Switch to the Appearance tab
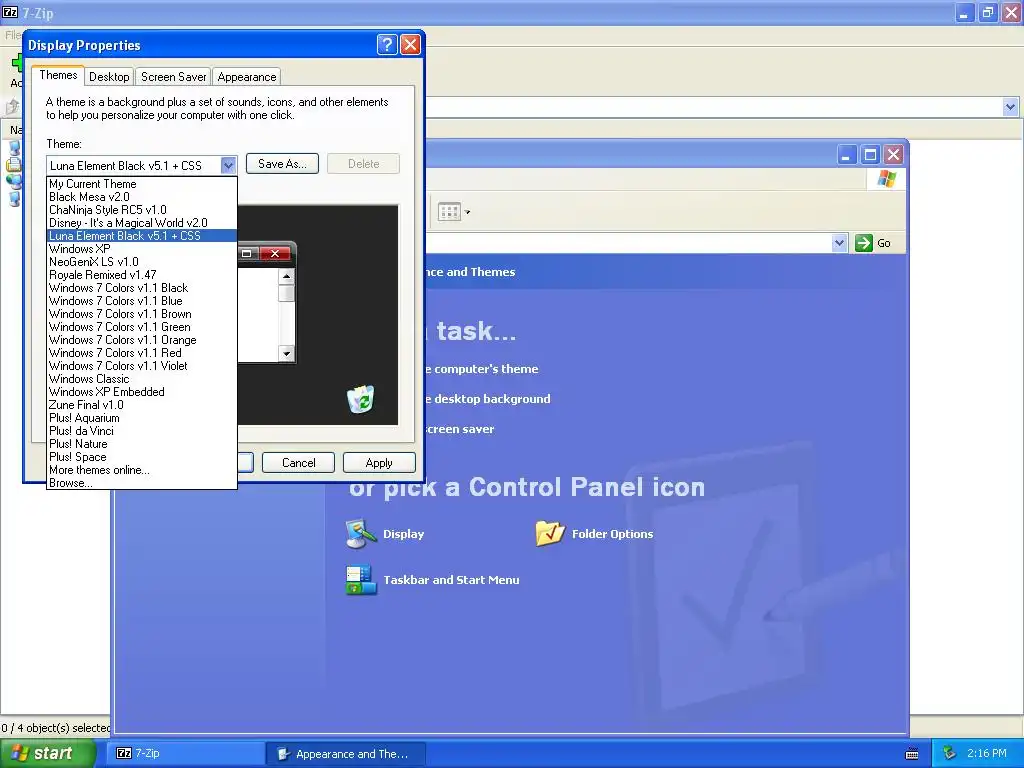Screen dimensions: 1024x768 coord(247,76)
